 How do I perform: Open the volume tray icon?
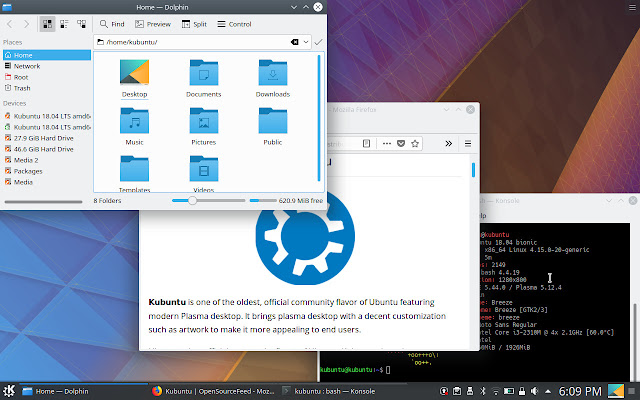[534, 391]
